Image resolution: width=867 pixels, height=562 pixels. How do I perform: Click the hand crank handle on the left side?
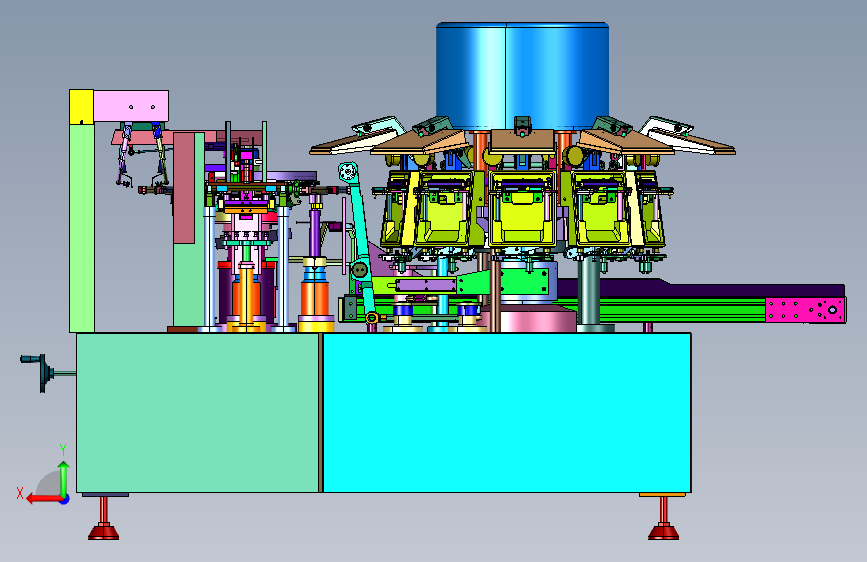click(x=39, y=372)
